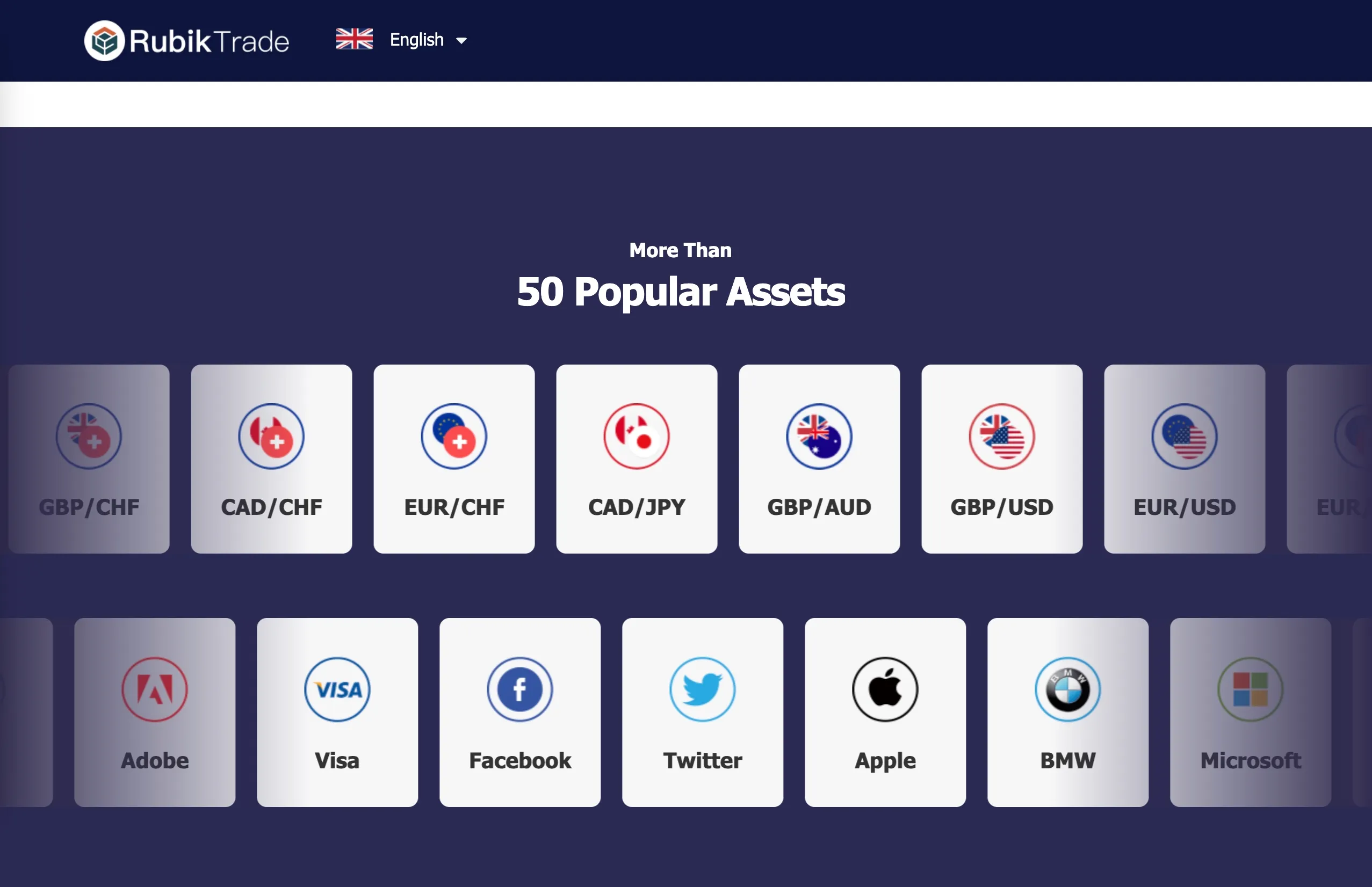Viewport: 1372px width, 887px height.
Task: Open the CAD/CHF asset label
Action: coord(271,507)
